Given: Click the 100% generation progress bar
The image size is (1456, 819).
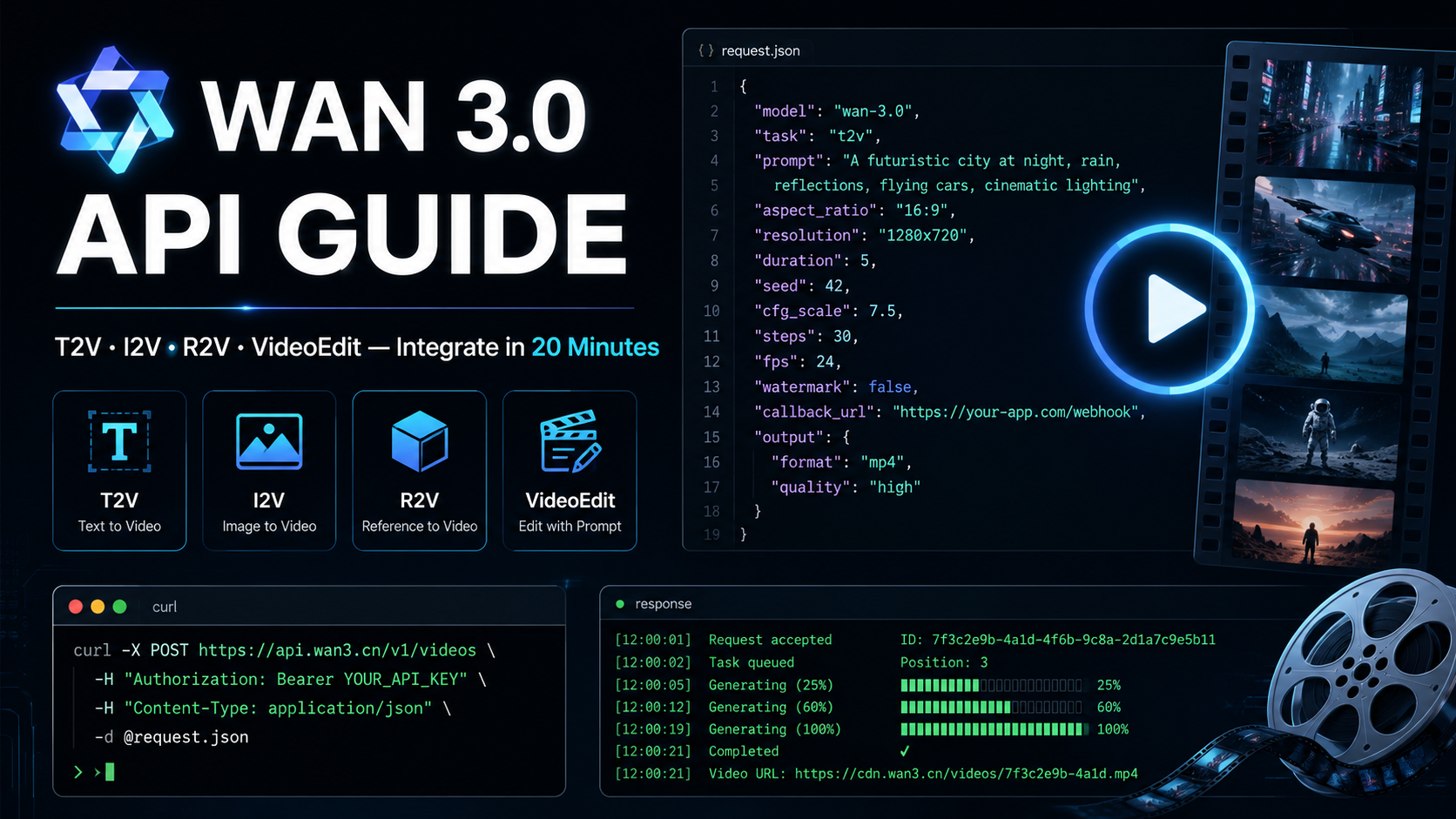Looking at the screenshot, I should click(994, 729).
